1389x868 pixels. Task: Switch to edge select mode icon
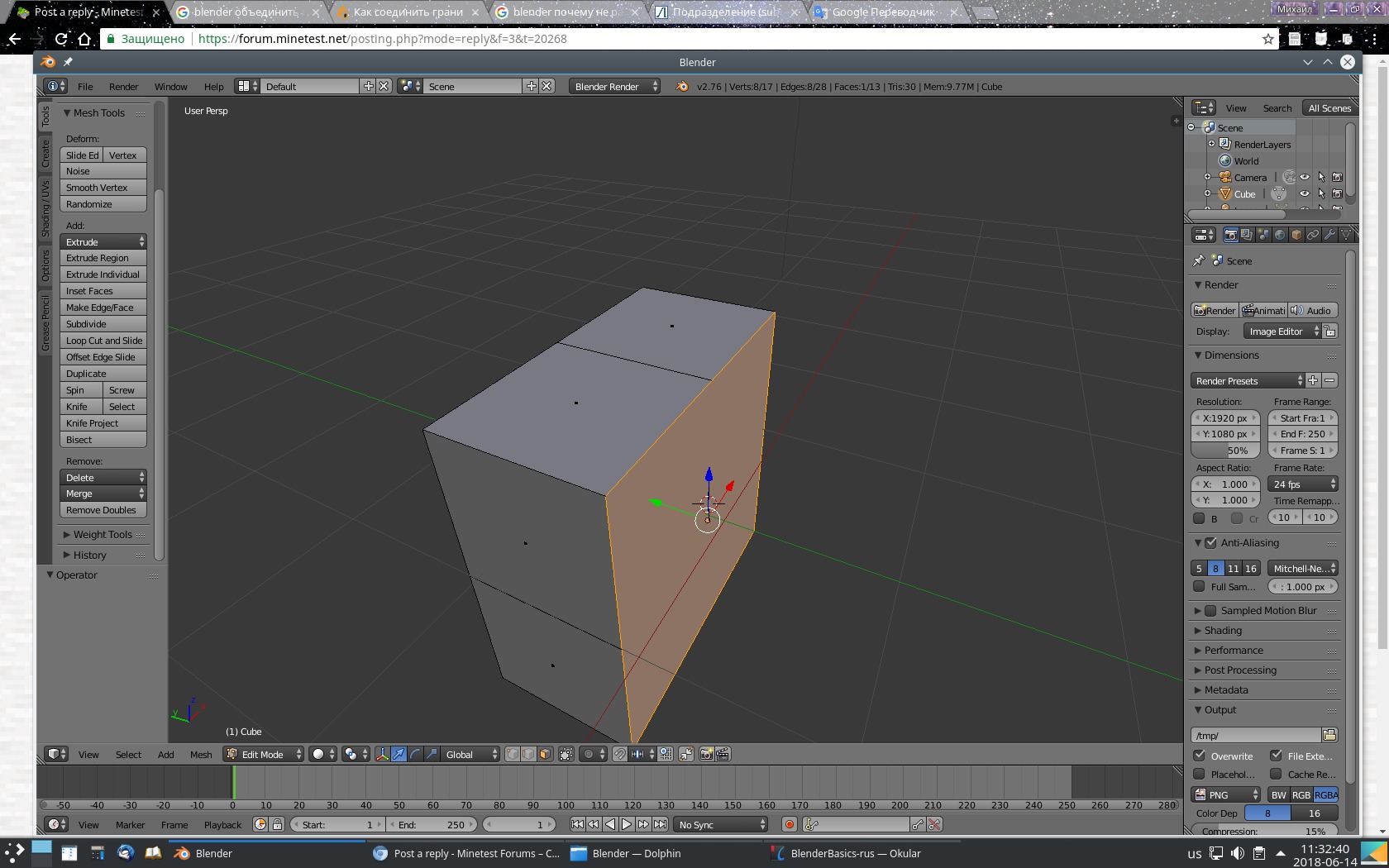[x=528, y=754]
